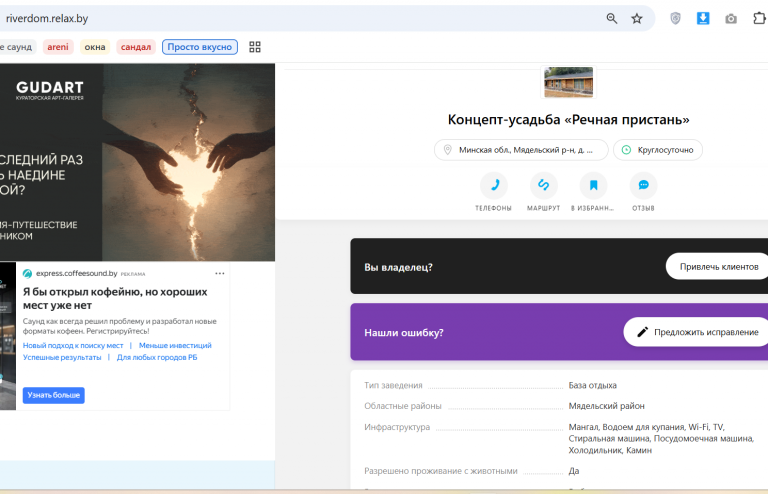Open the extensions puzzle icon
The width and height of the screenshot is (768, 494).
tap(759, 19)
